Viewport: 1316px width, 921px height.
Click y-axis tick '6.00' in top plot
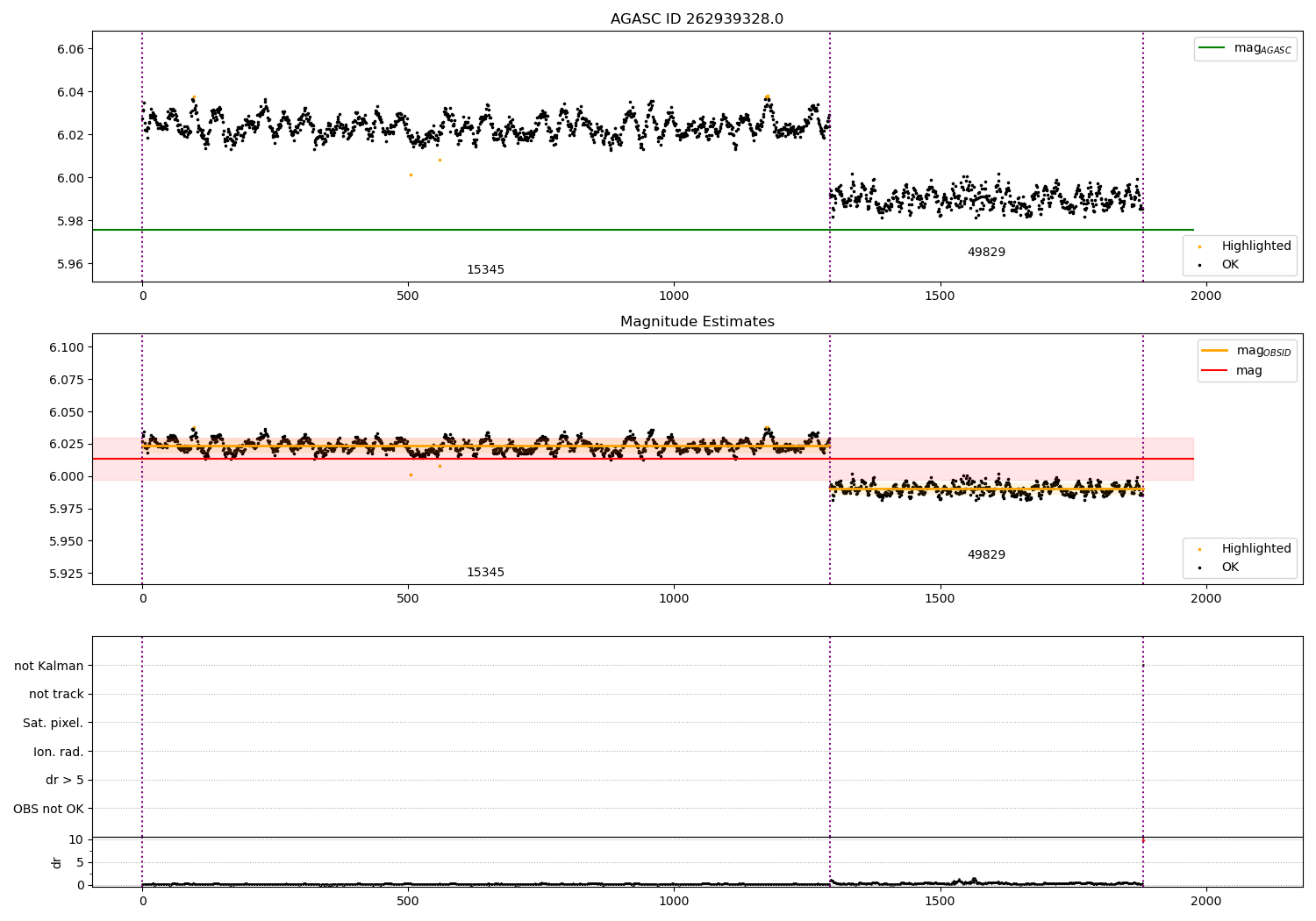70,178
